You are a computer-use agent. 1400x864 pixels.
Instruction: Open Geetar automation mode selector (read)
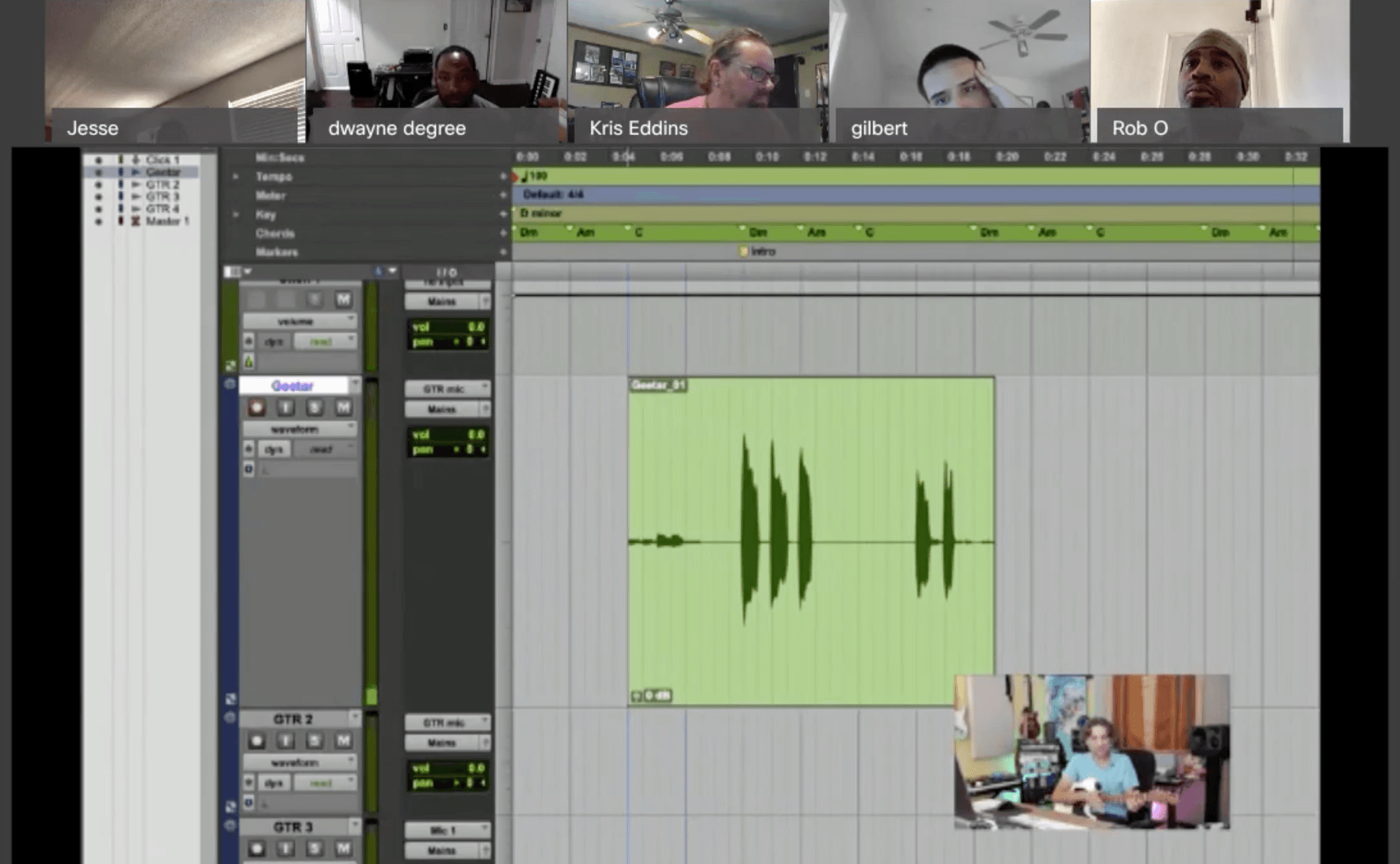tap(325, 449)
